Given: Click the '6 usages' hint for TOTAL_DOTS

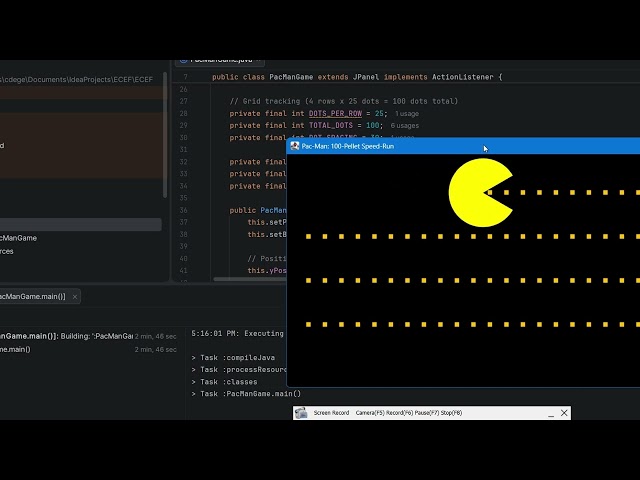Looking at the screenshot, I should coord(404,126).
